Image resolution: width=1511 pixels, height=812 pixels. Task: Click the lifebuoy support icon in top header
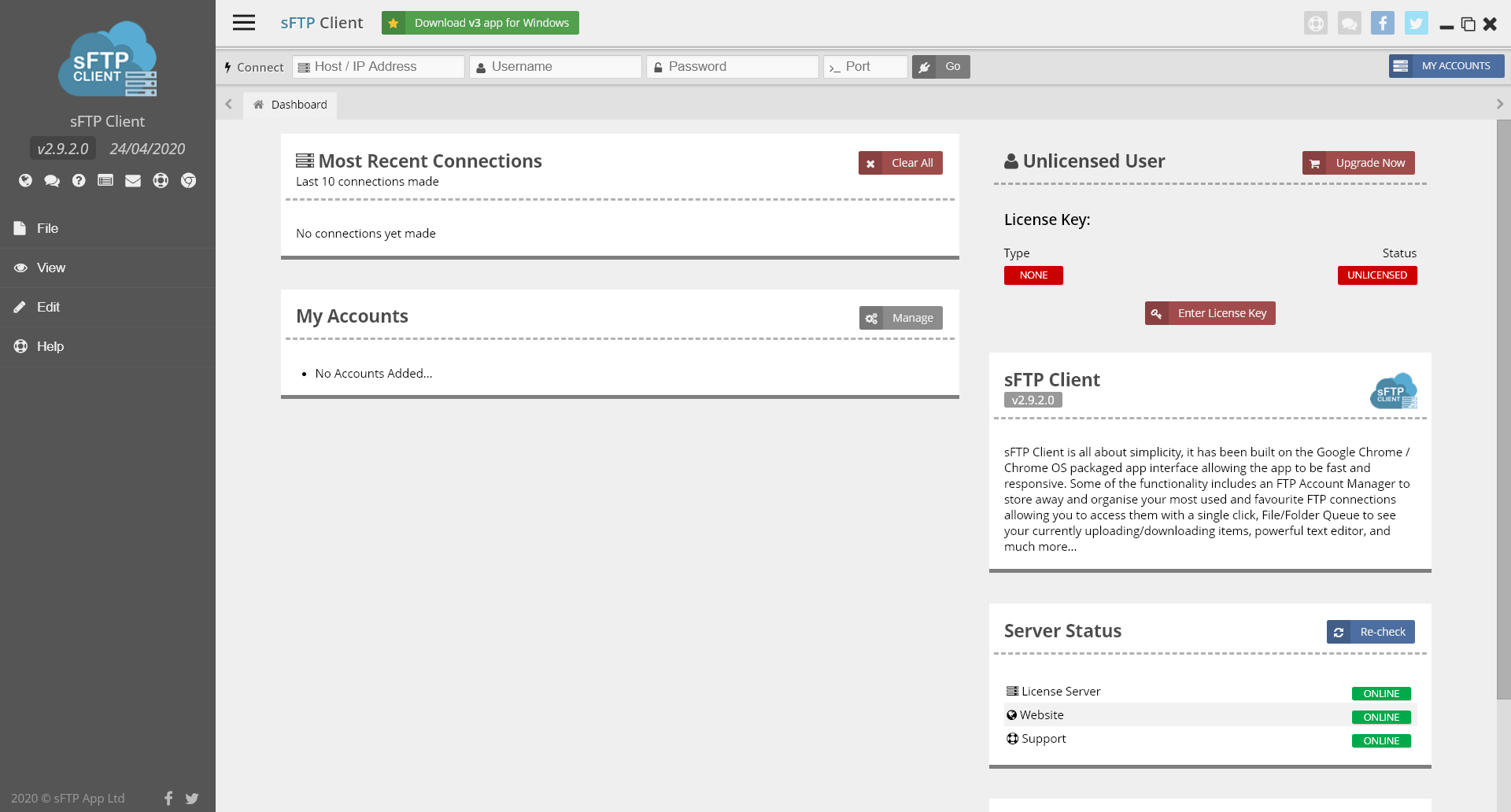tap(1315, 24)
